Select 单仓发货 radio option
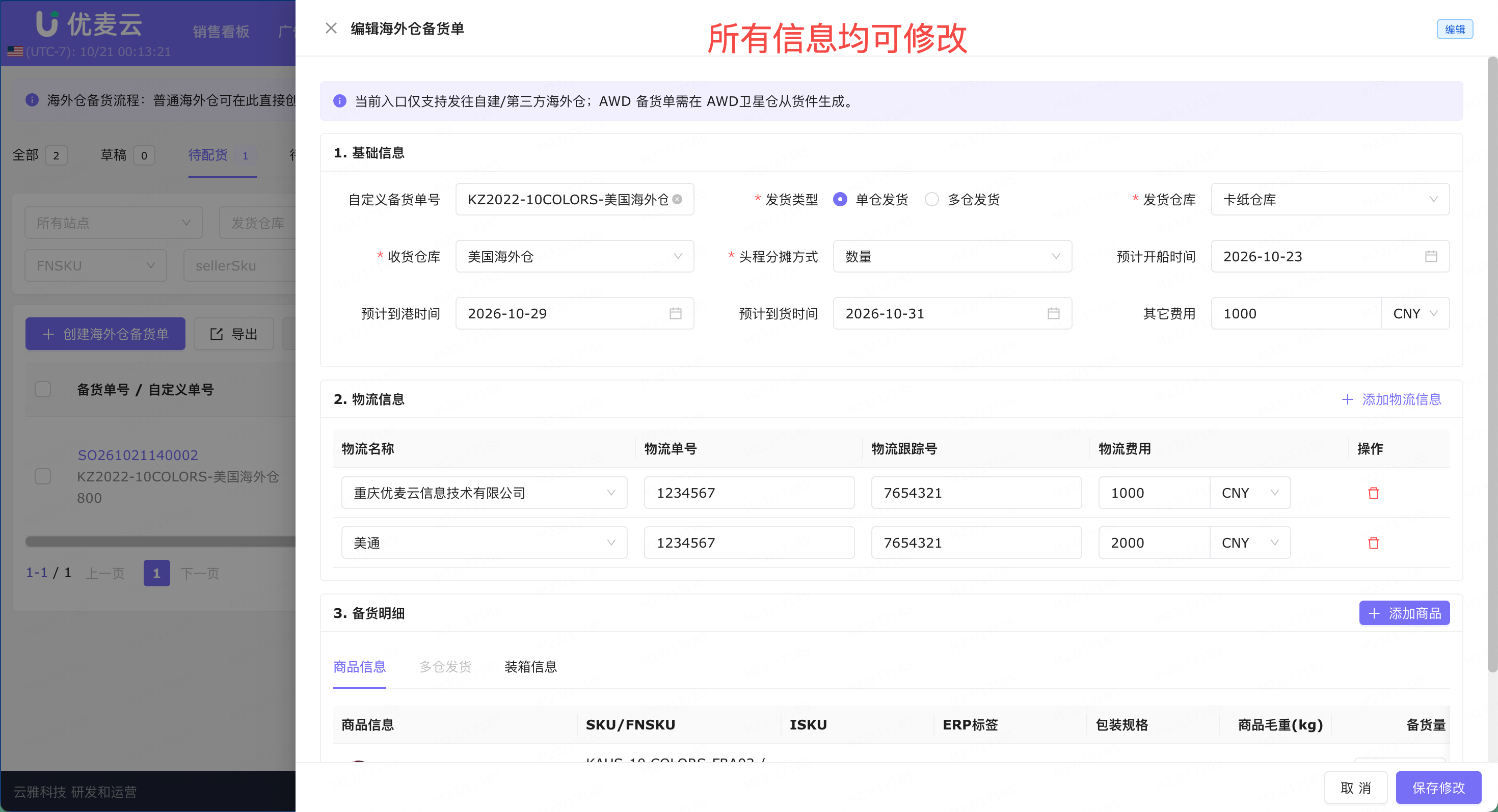1498x812 pixels. pos(840,199)
